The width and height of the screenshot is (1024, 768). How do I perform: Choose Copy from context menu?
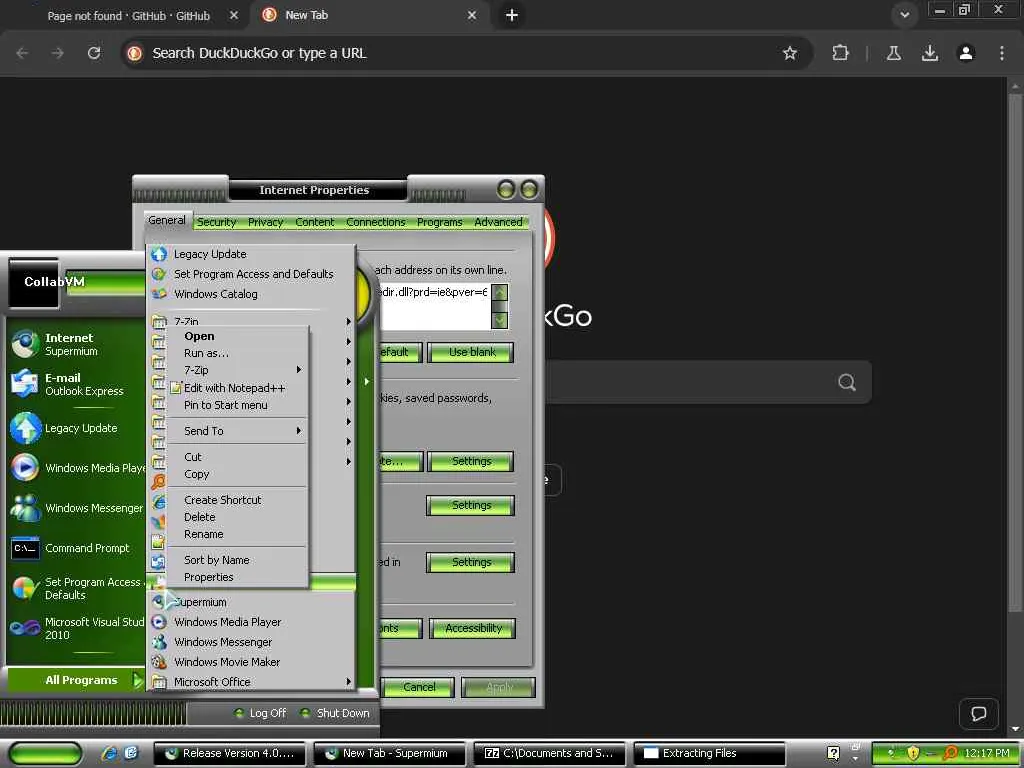(237, 474)
